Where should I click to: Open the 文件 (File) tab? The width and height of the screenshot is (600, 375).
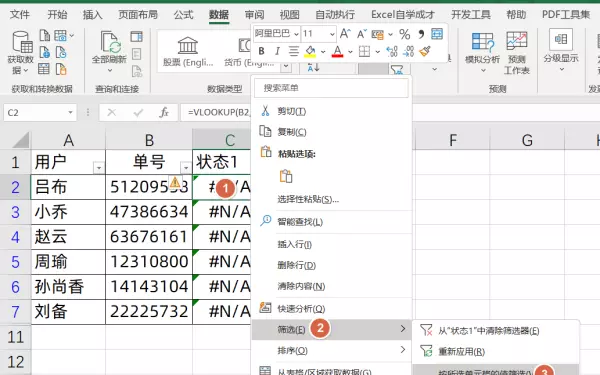20,15
